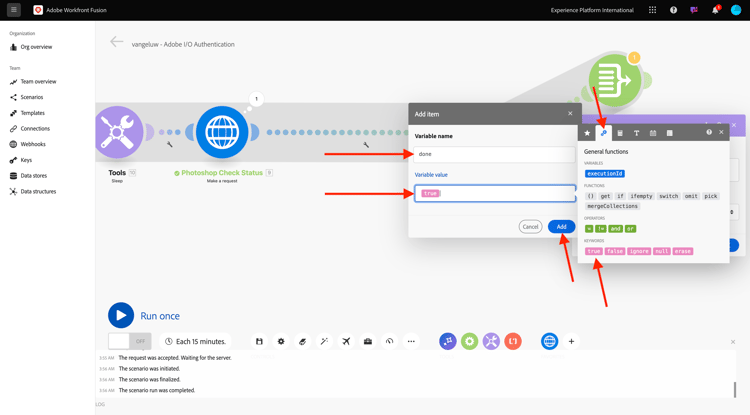Insert the false keyword
Screen dimensions: 750x415
click(x=615, y=251)
